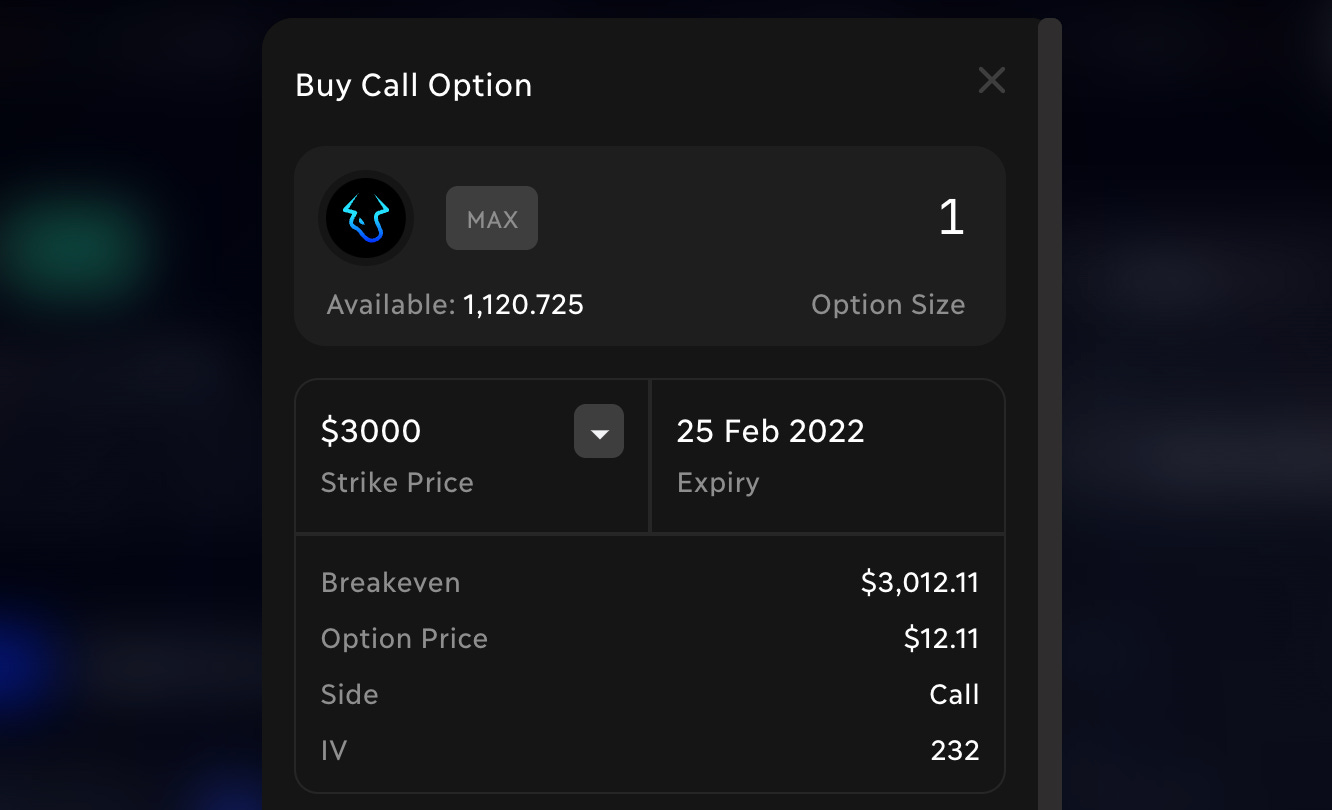Click the Strike Price label

tap(397, 483)
